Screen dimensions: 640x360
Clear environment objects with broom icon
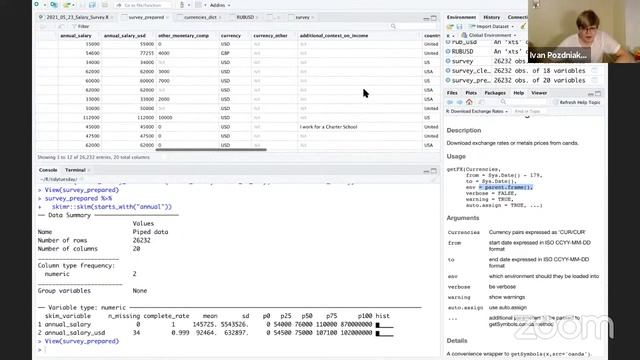523,27
